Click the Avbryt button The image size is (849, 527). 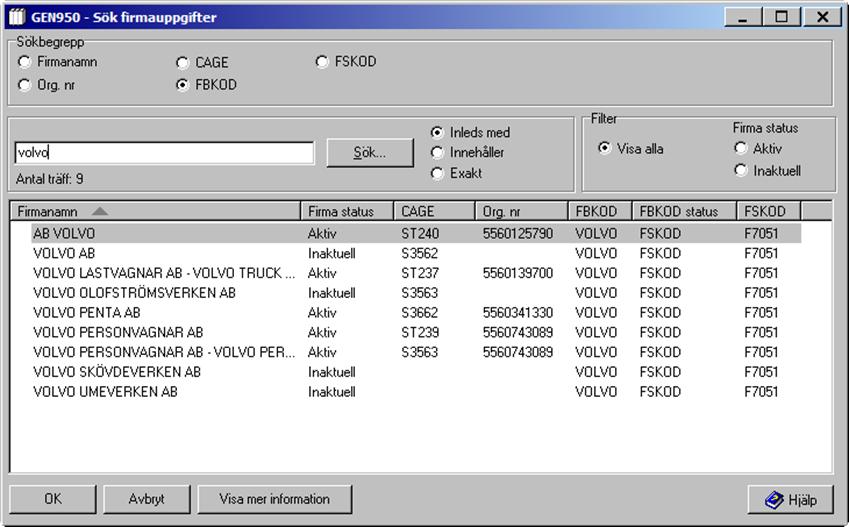tap(147, 499)
